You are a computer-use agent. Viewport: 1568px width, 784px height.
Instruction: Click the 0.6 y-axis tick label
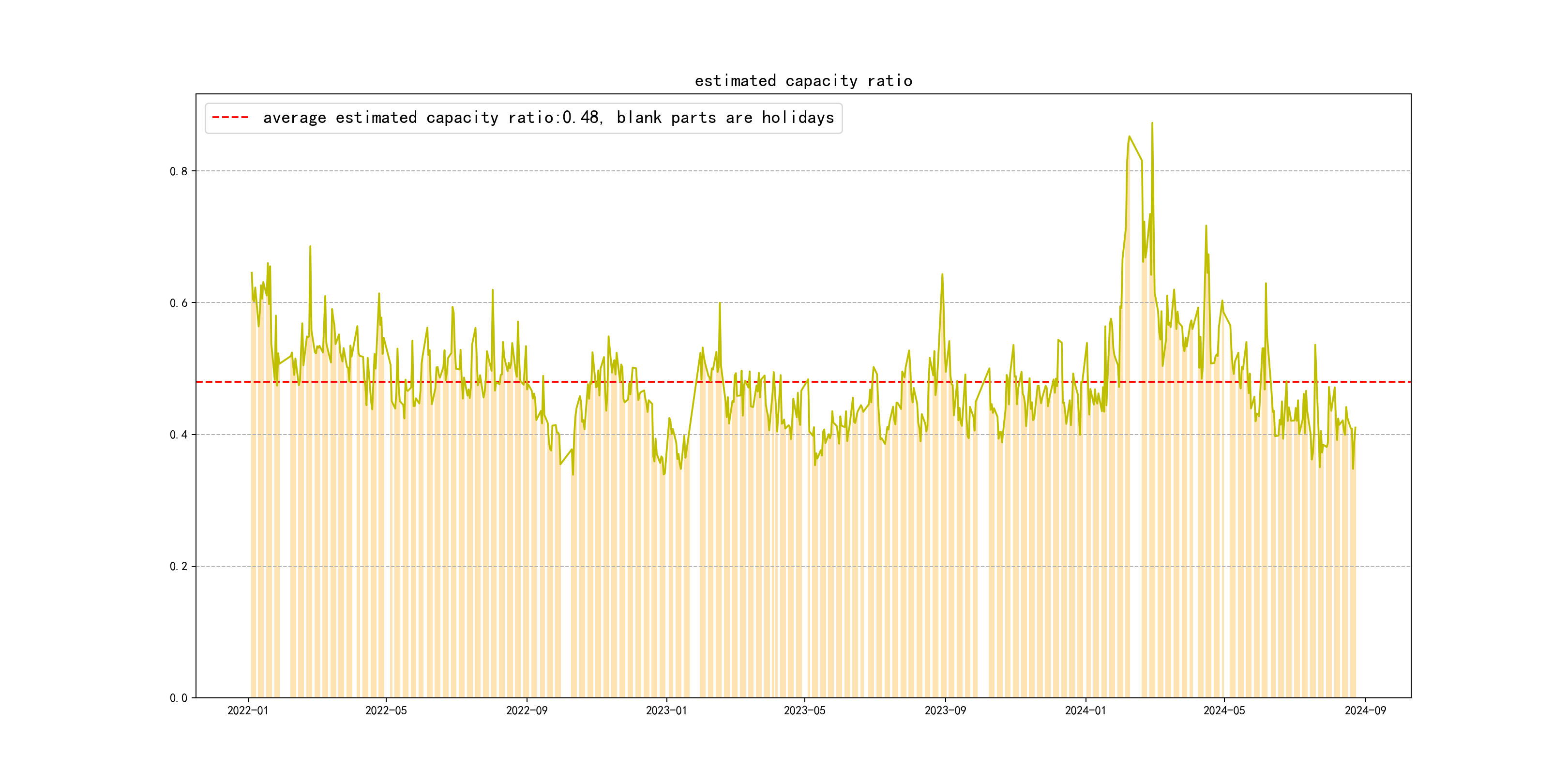[179, 303]
